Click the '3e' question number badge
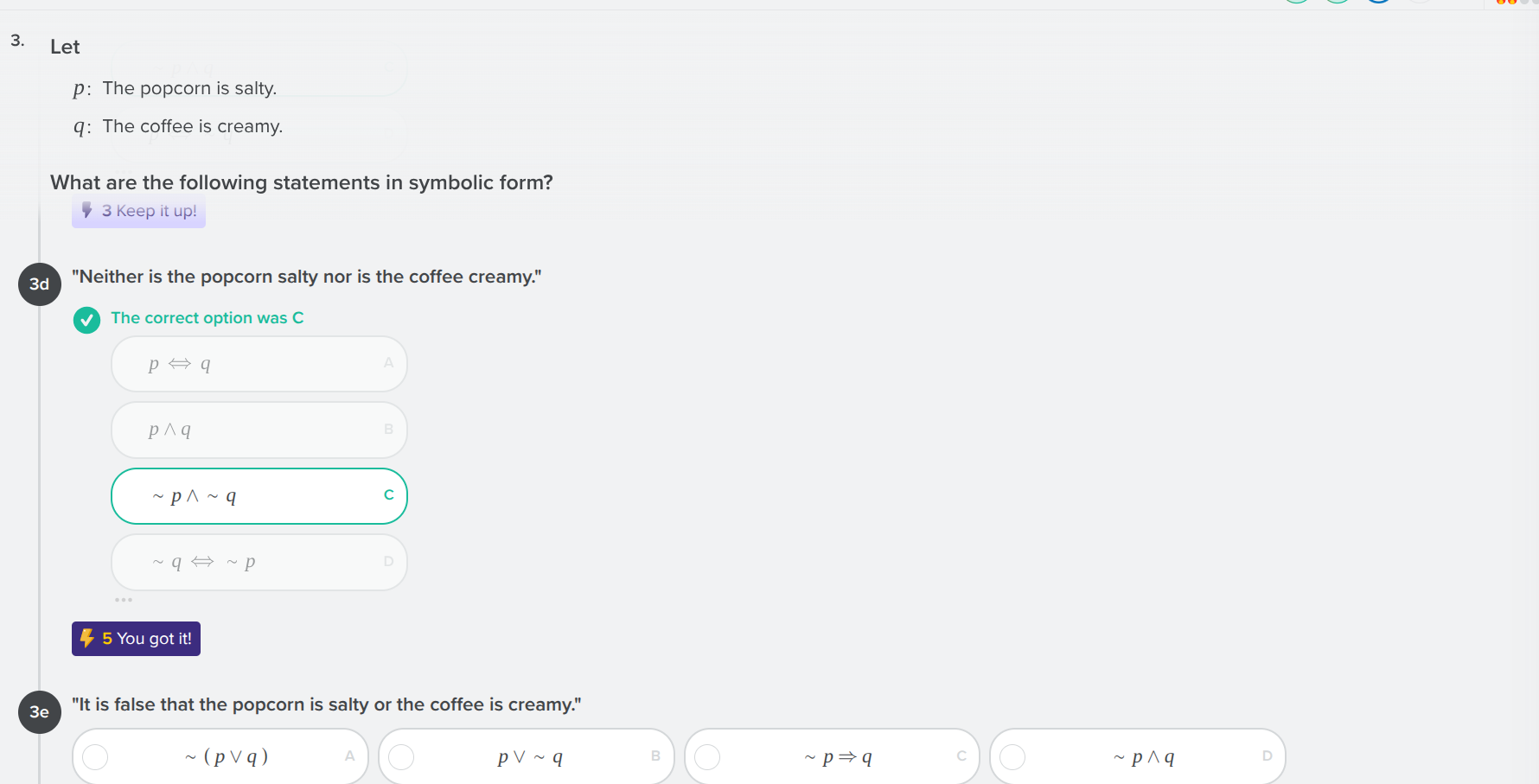The height and width of the screenshot is (784, 1539). pyautogui.click(x=39, y=712)
